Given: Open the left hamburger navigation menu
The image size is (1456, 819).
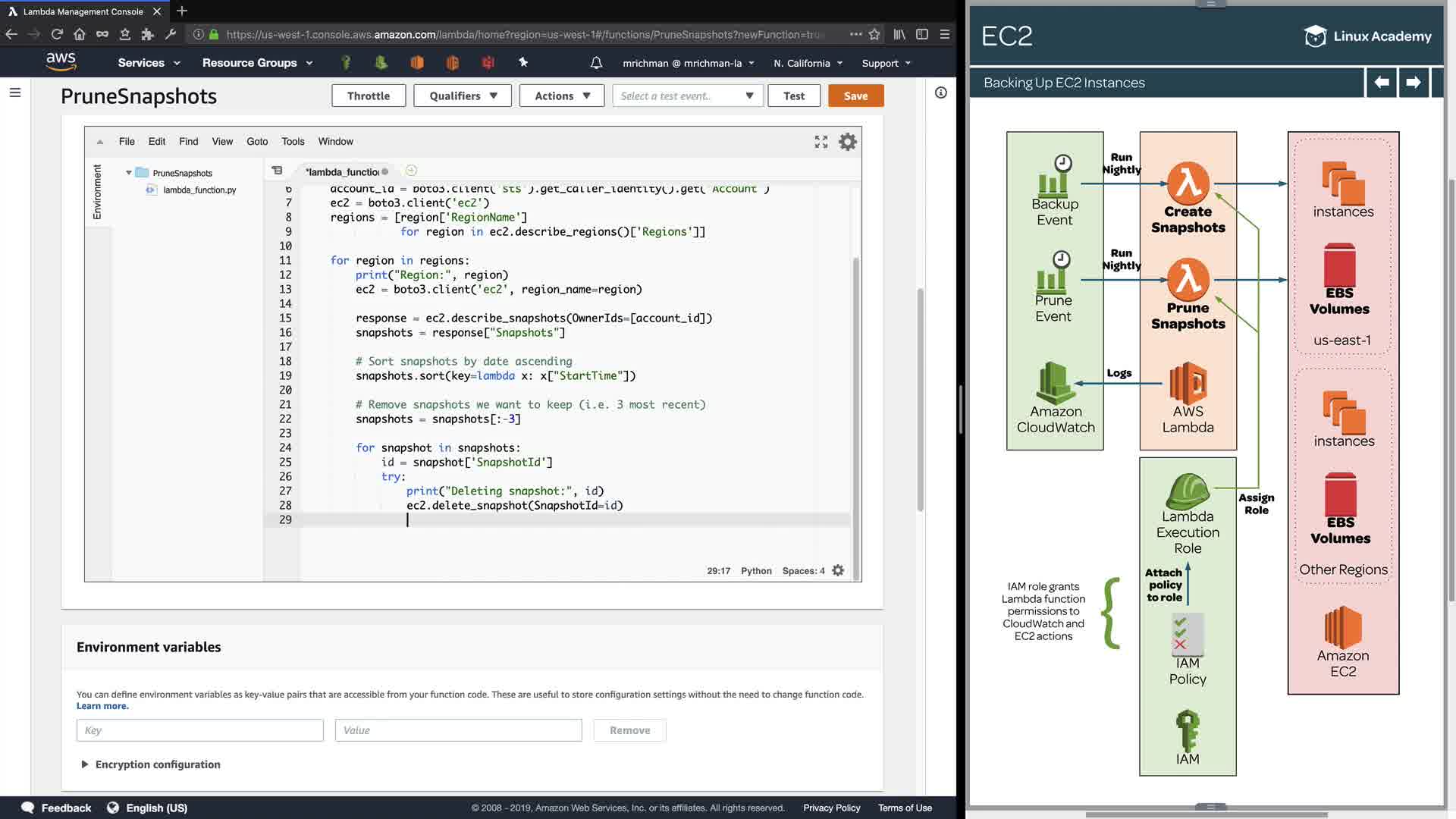Looking at the screenshot, I should tap(15, 93).
